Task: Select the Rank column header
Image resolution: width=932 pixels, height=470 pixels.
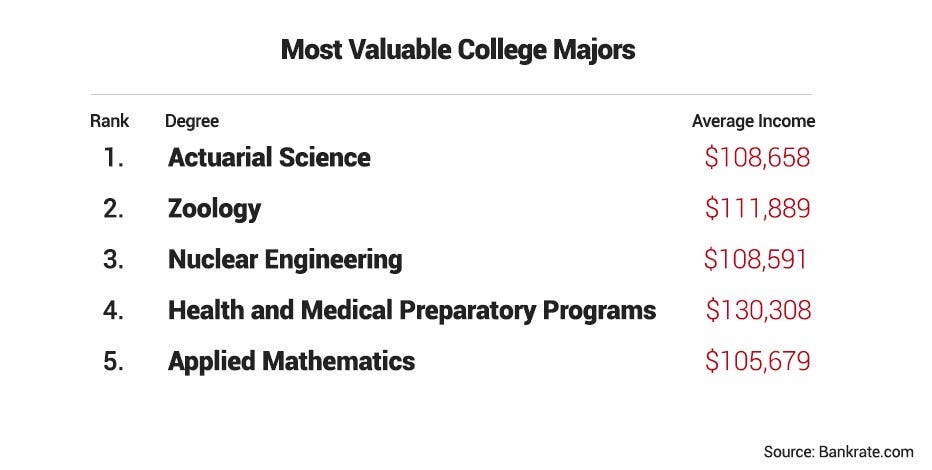Action: tap(109, 121)
